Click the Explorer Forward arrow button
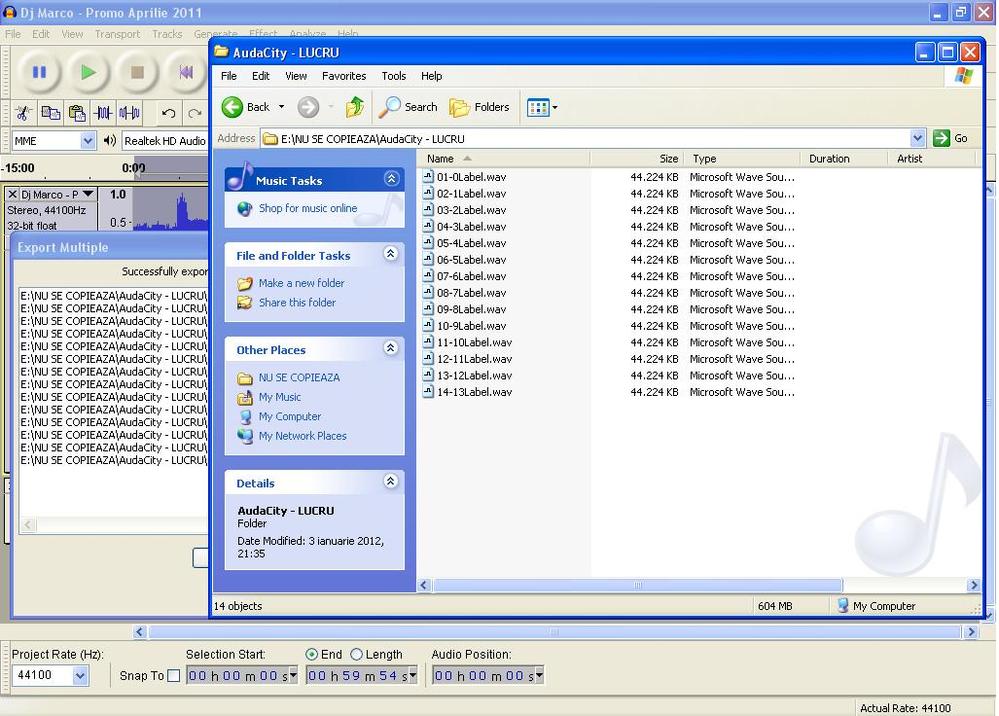The width and height of the screenshot is (999, 716). [x=308, y=107]
